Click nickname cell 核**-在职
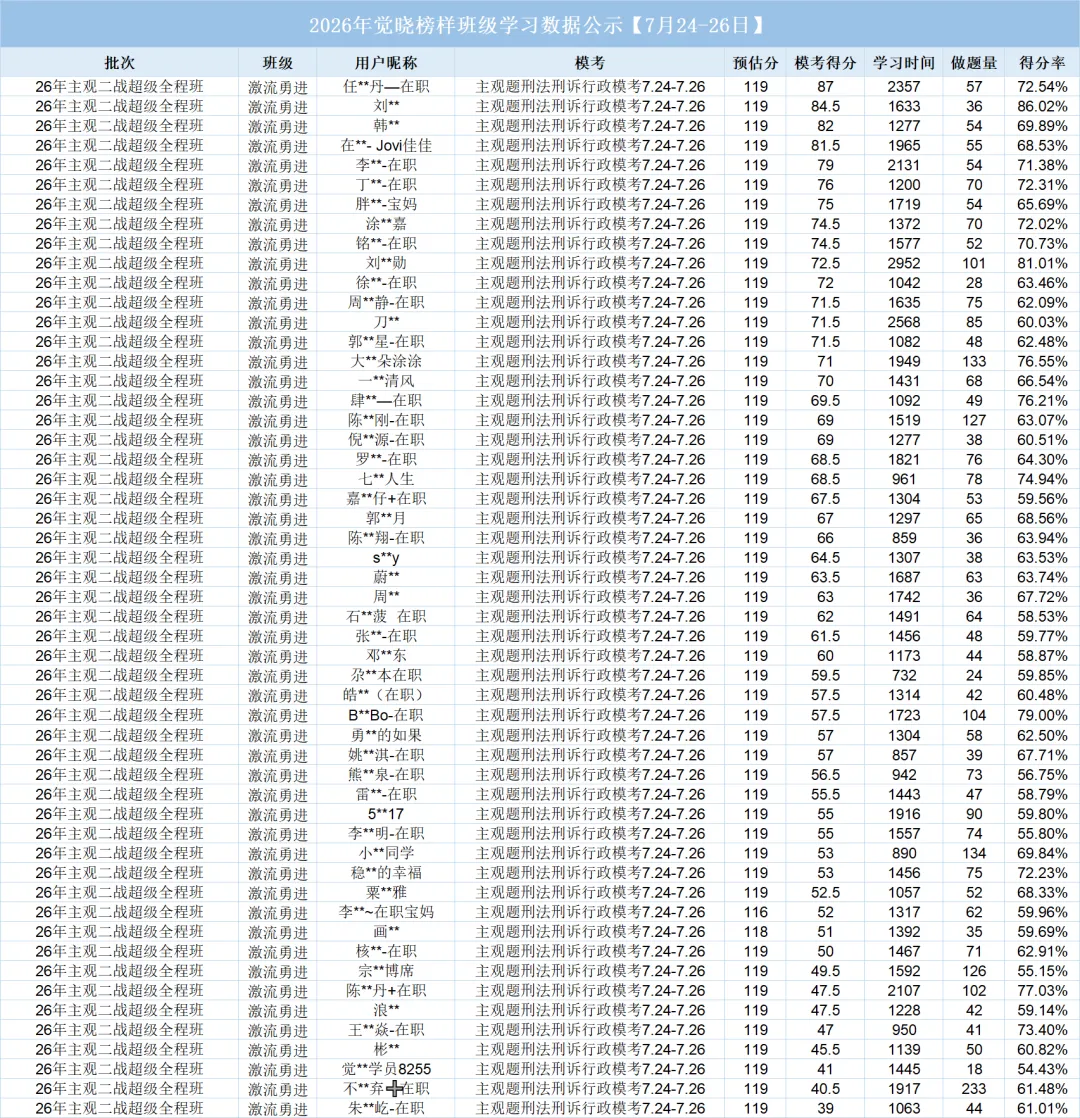The image size is (1080, 1118). (x=386, y=951)
